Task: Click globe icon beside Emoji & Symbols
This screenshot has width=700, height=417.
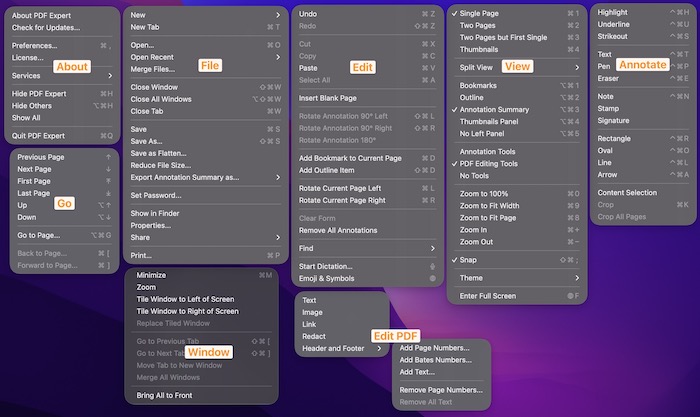Action: tap(432, 279)
